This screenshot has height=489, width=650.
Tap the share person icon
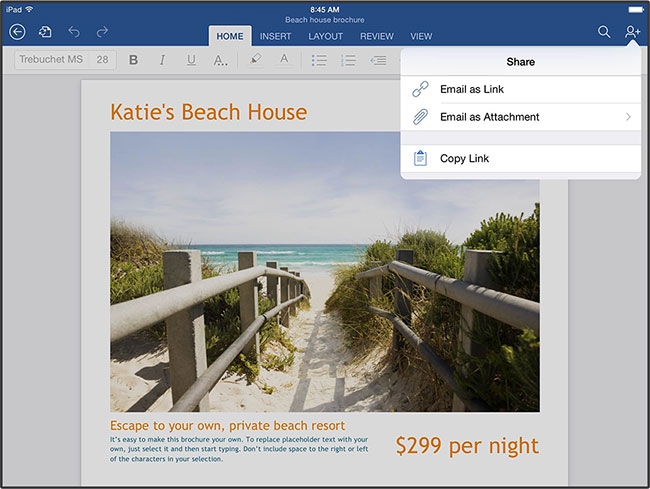tap(632, 32)
